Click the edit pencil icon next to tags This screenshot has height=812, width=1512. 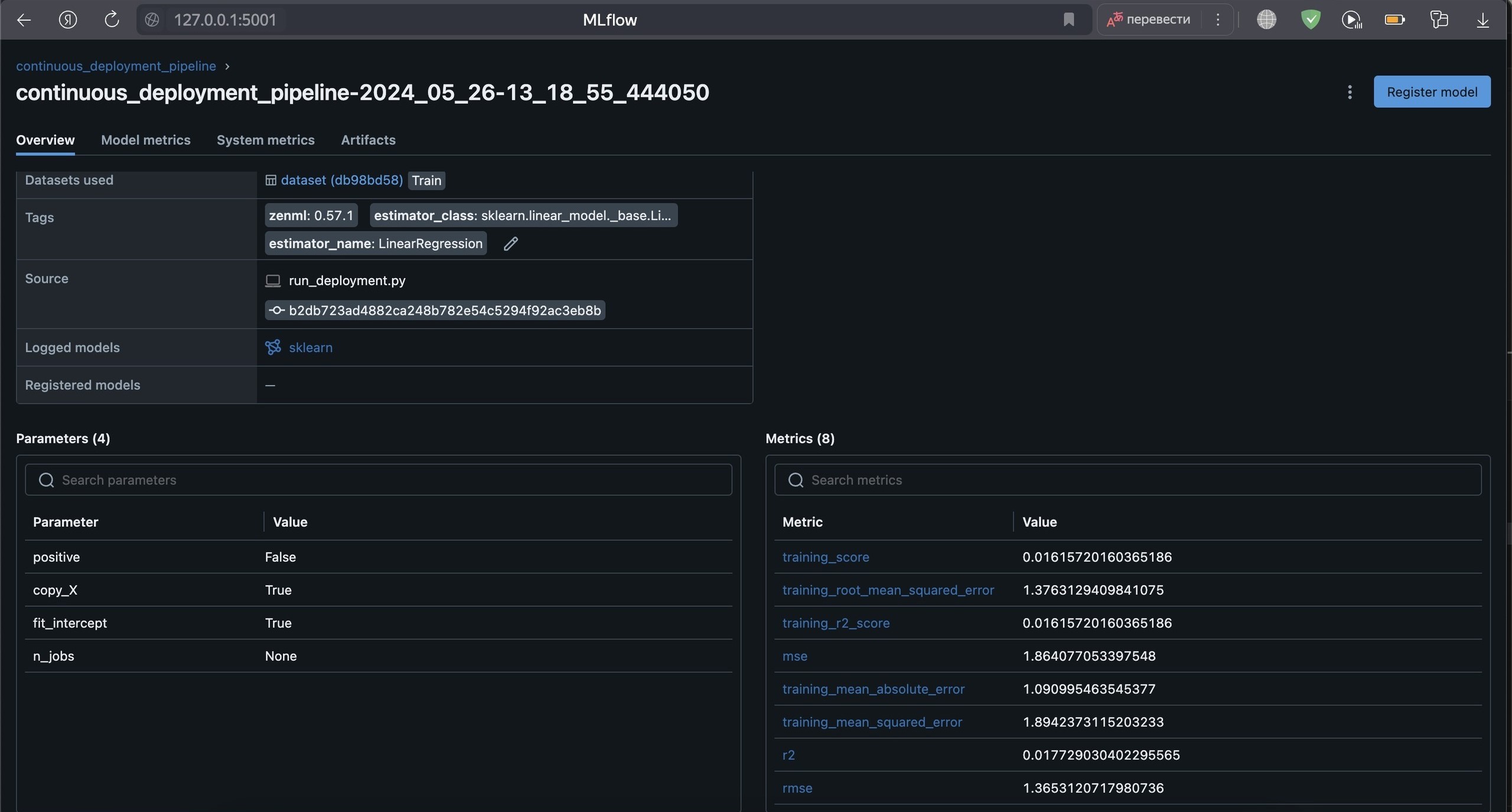pyautogui.click(x=510, y=243)
